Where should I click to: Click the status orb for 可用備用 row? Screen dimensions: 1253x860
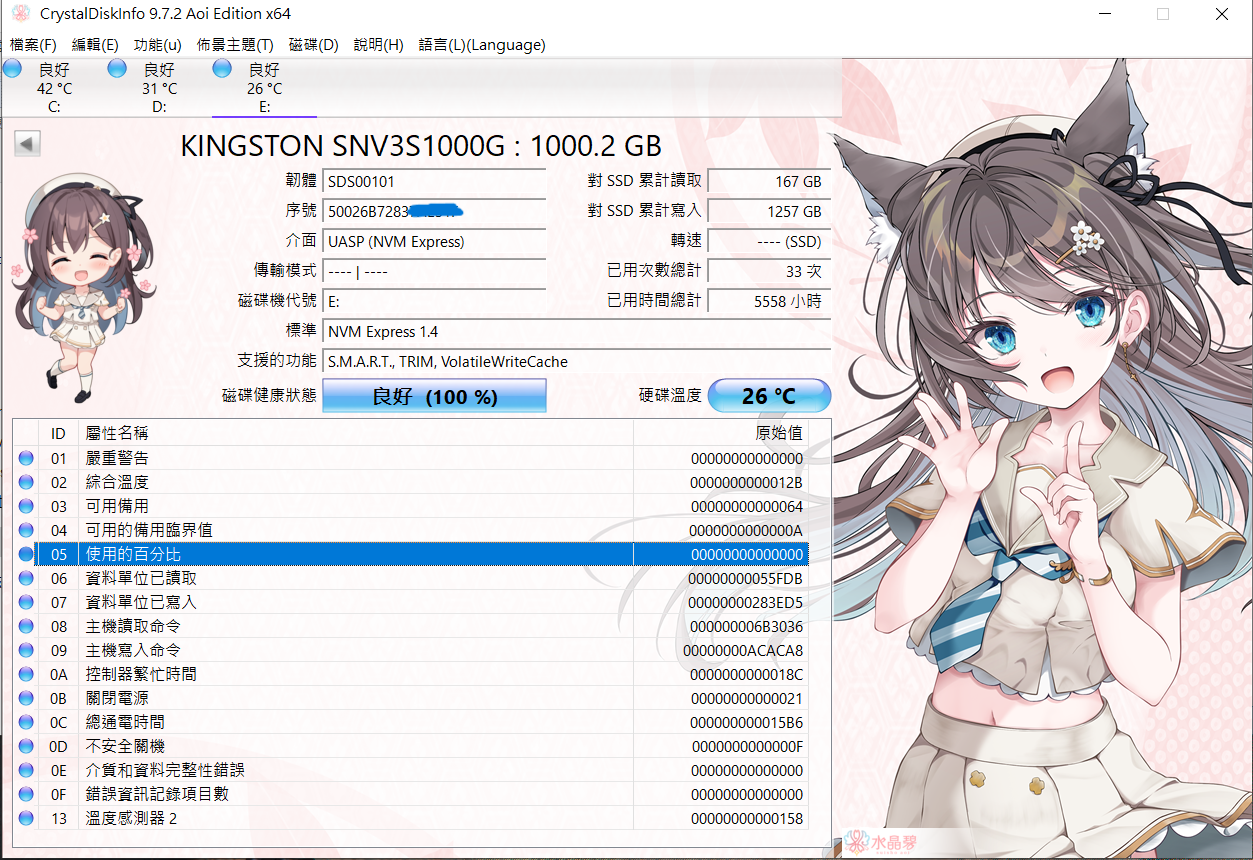tap(26, 506)
